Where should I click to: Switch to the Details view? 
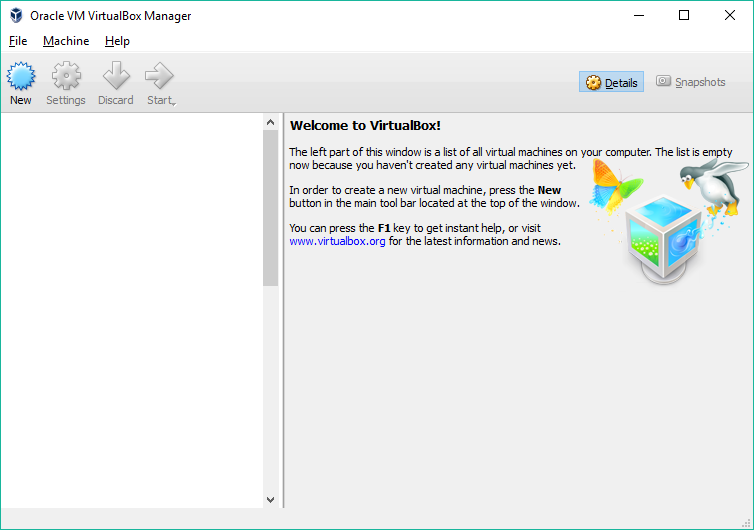[611, 82]
